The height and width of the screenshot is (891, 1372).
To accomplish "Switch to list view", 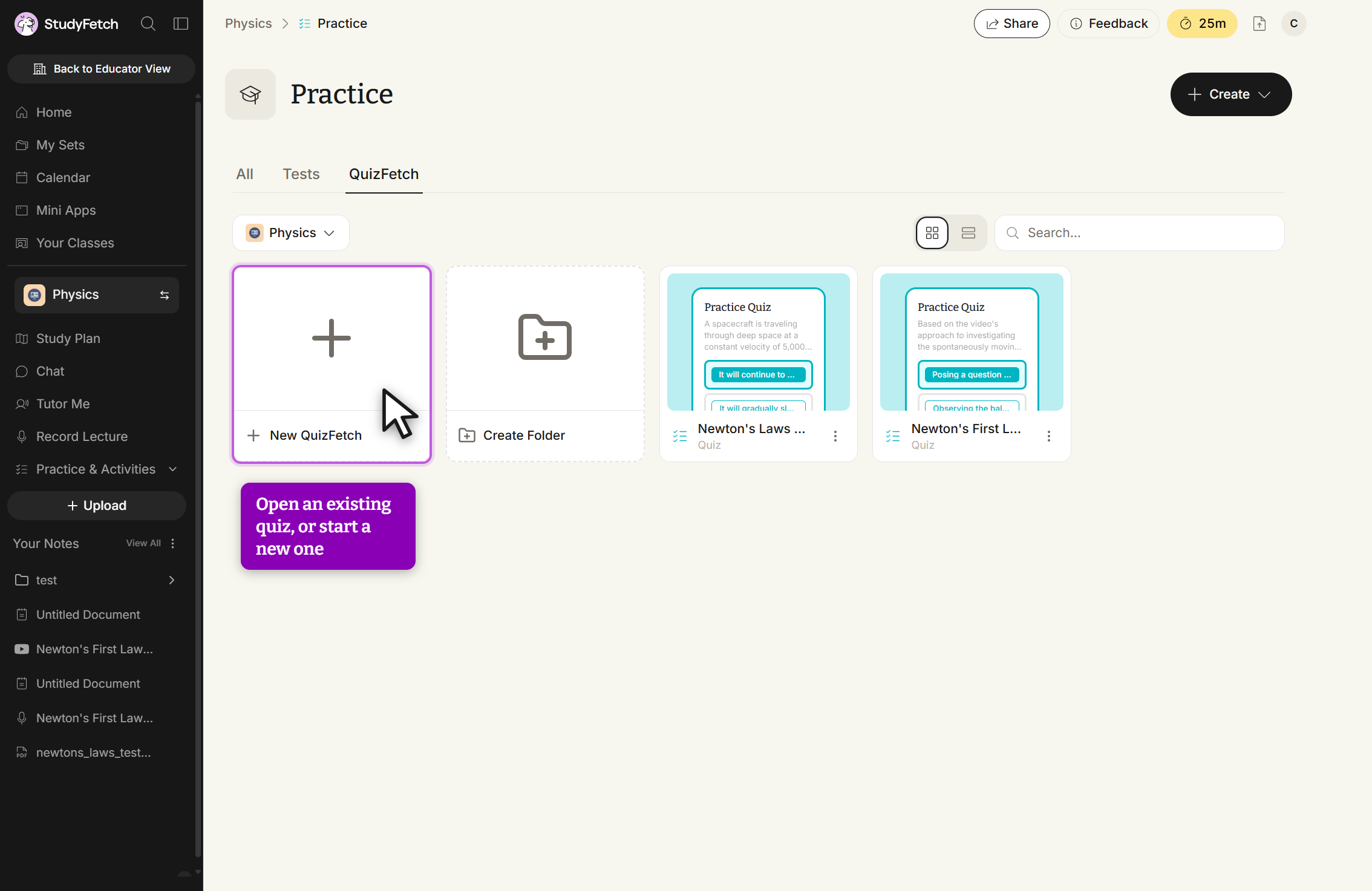I will point(969,233).
